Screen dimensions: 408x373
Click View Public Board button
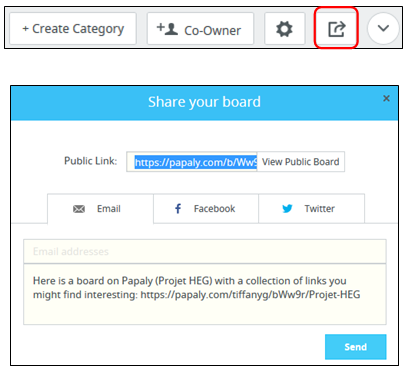[x=301, y=162]
